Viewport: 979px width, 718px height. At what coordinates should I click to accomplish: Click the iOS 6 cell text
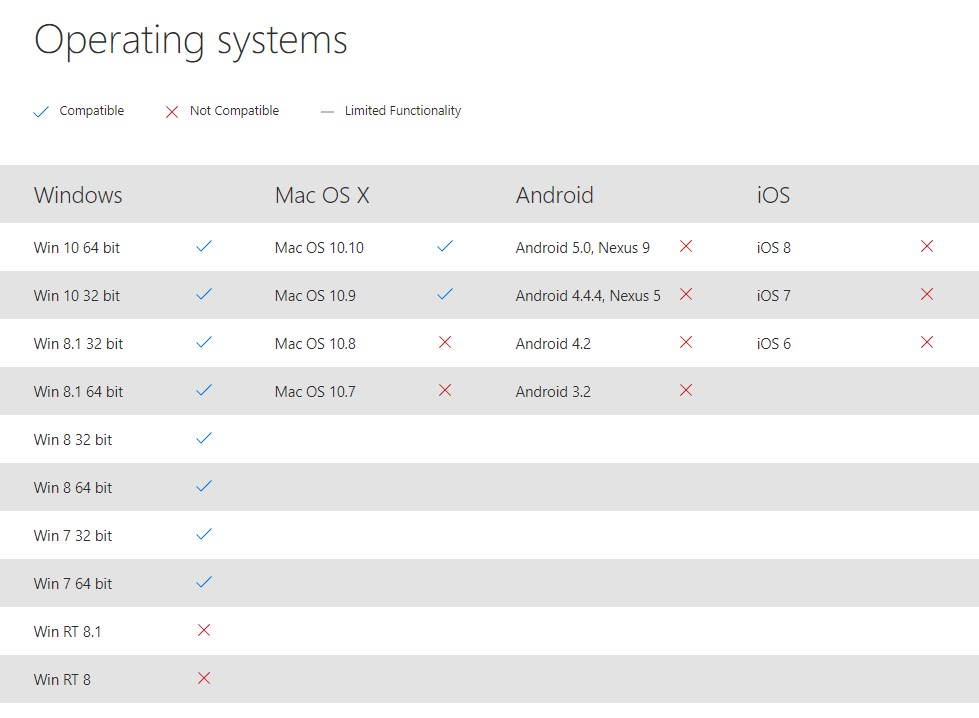pos(774,344)
